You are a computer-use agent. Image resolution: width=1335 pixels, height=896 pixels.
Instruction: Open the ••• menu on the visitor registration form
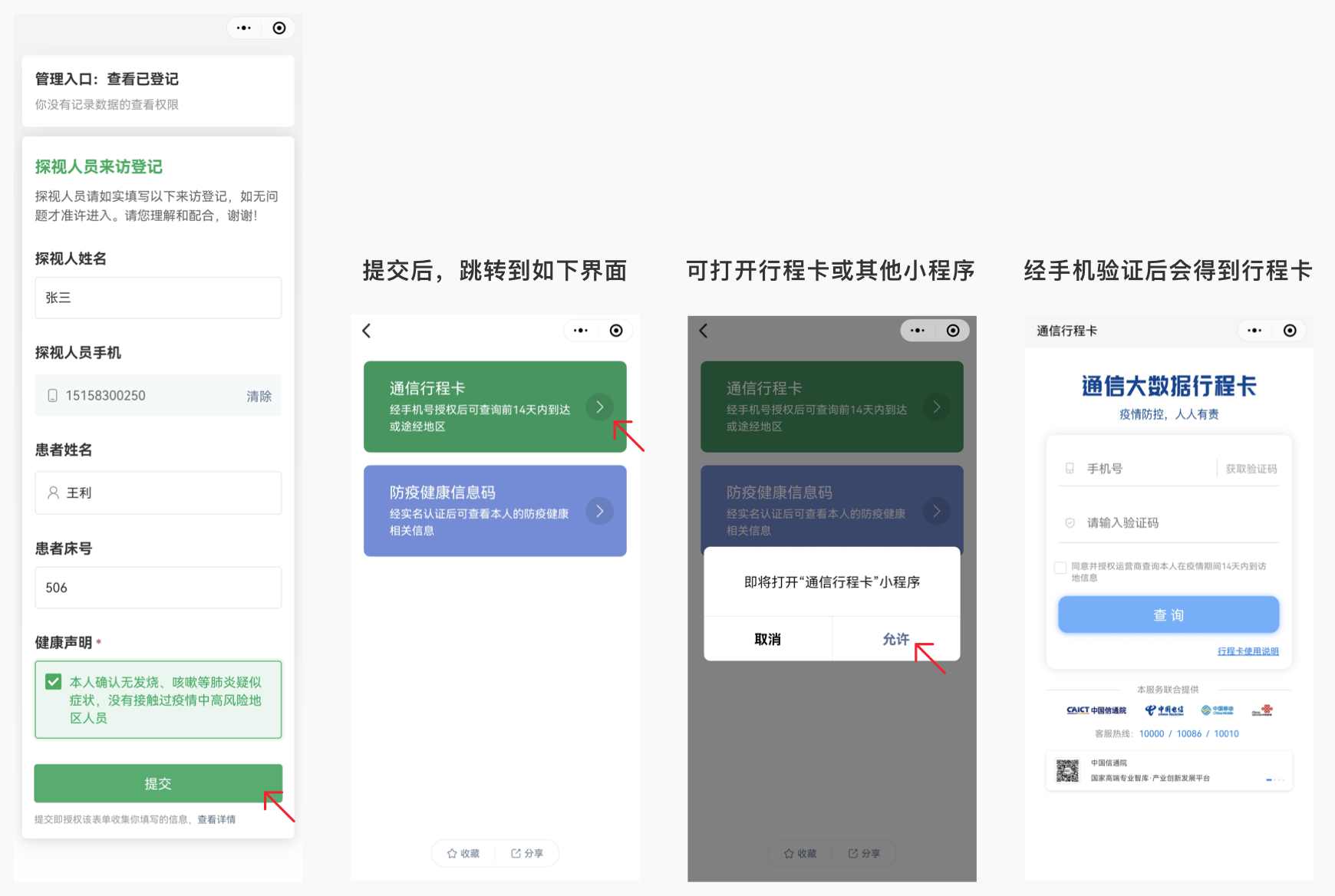244,28
